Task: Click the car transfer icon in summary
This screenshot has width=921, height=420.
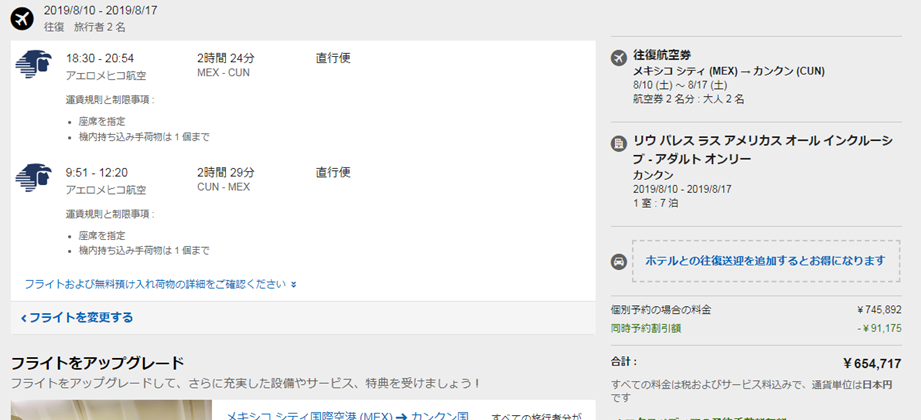Action: pyautogui.click(x=618, y=261)
